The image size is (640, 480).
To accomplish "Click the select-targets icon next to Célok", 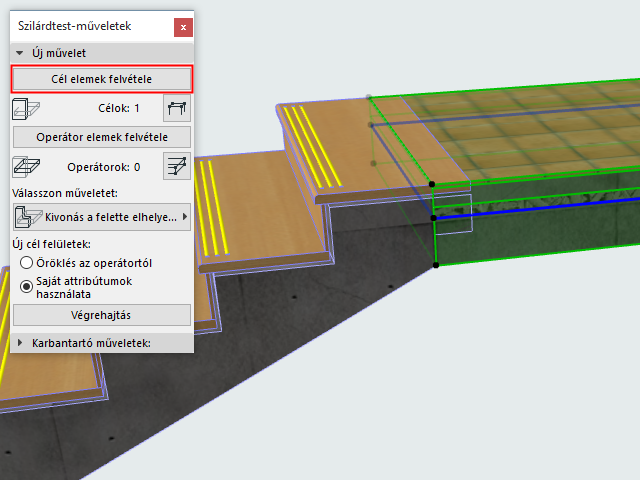I will coord(177,108).
